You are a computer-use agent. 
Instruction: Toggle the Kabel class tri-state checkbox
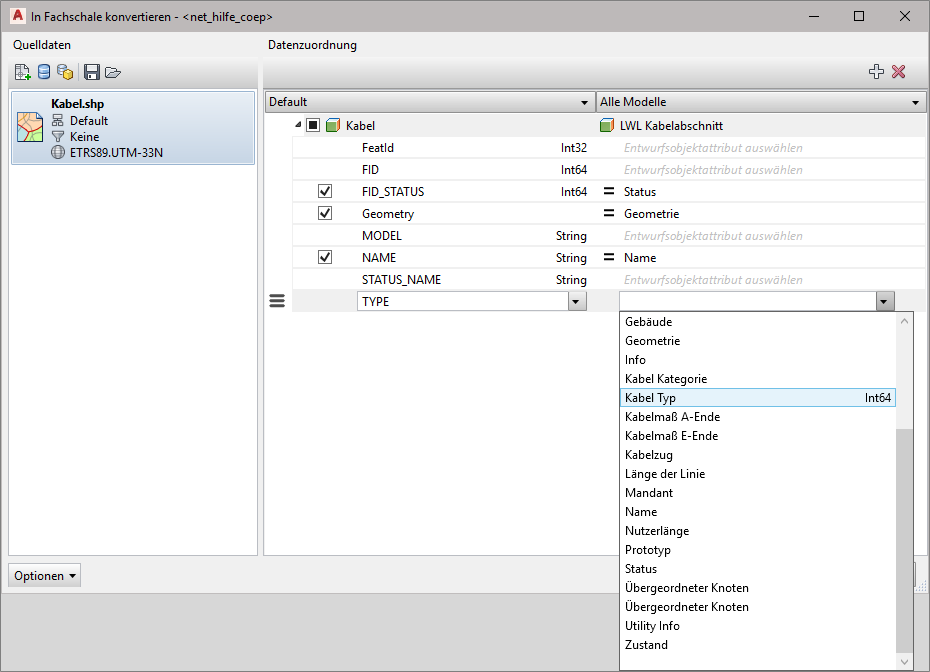(x=313, y=125)
